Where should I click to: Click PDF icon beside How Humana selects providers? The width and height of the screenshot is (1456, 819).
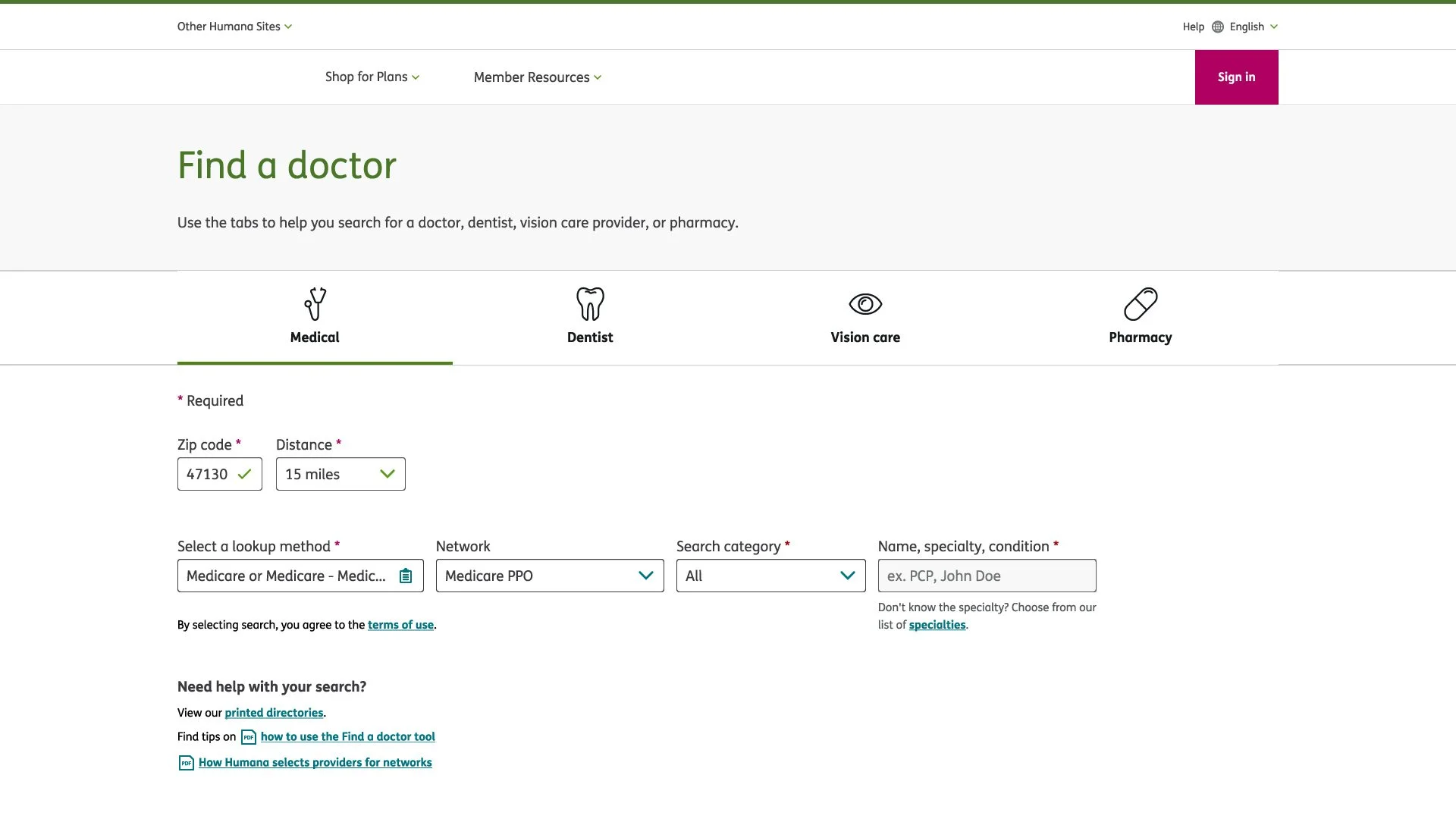tap(187, 763)
